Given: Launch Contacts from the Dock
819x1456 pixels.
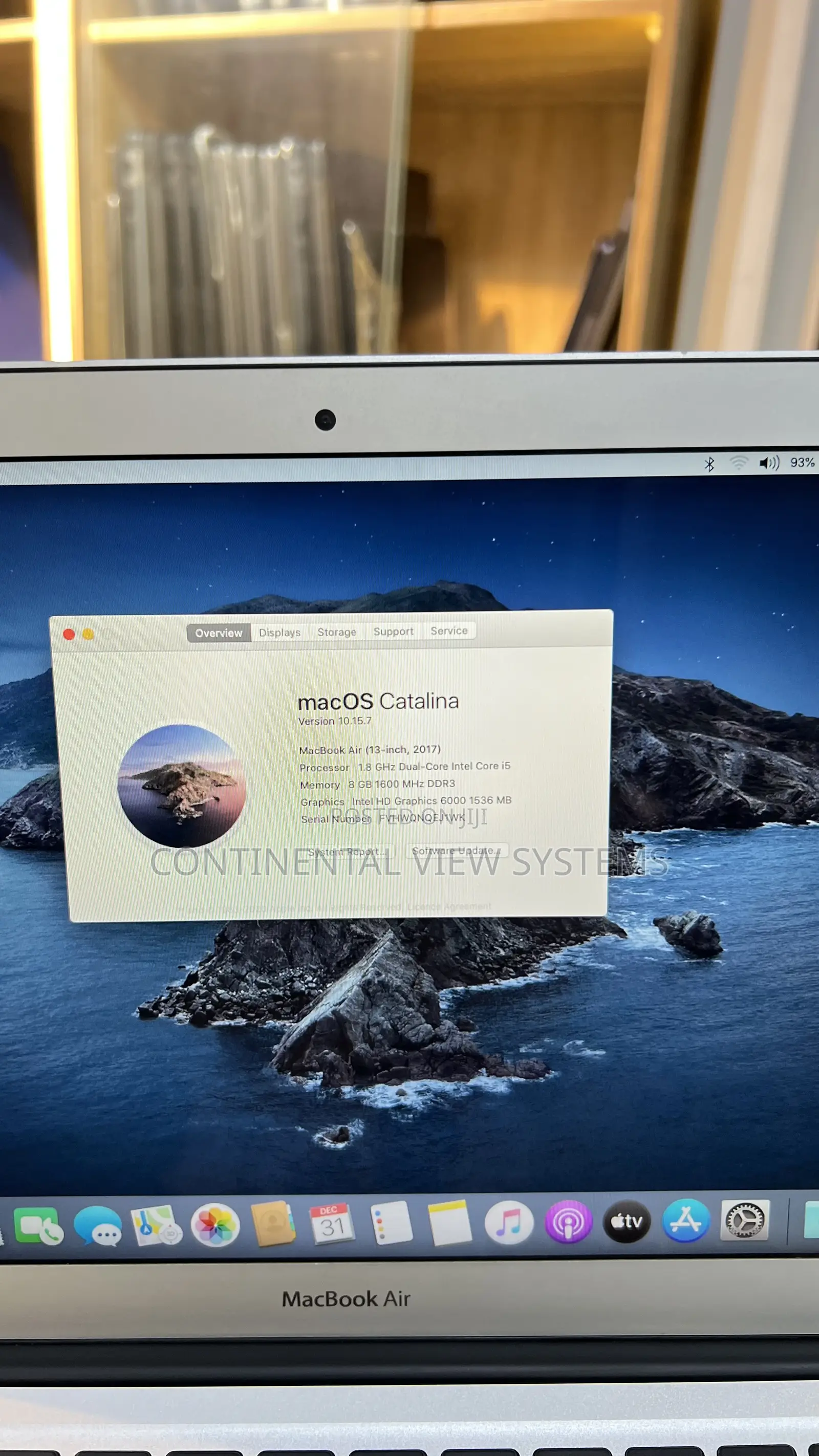Looking at the screenshot, I should [x=273, y=1224].
